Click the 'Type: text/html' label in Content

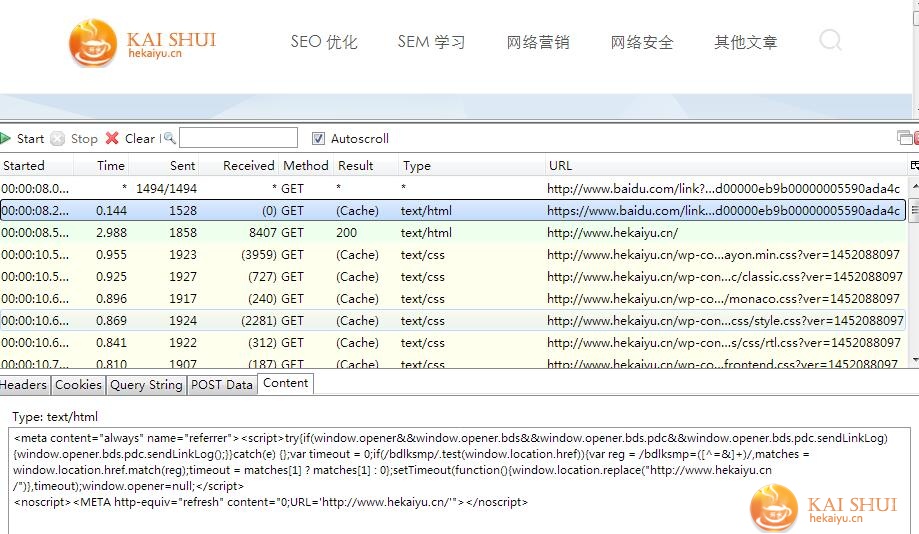click(x=55, y=417)
